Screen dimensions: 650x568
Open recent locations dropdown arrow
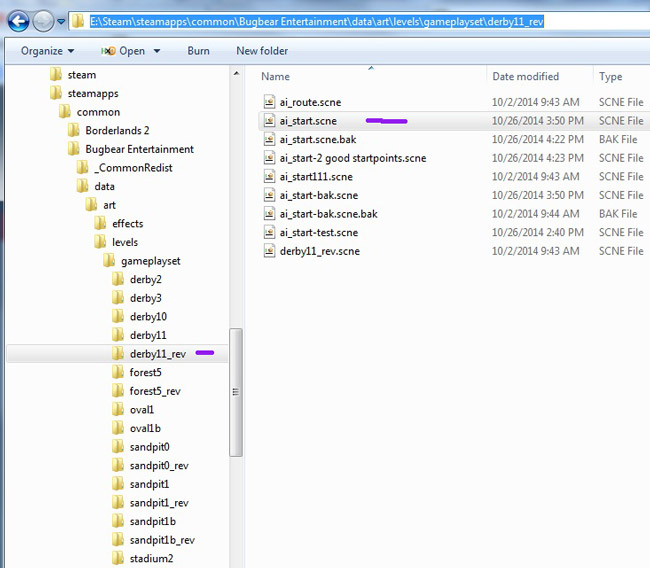tap(61, 22)
